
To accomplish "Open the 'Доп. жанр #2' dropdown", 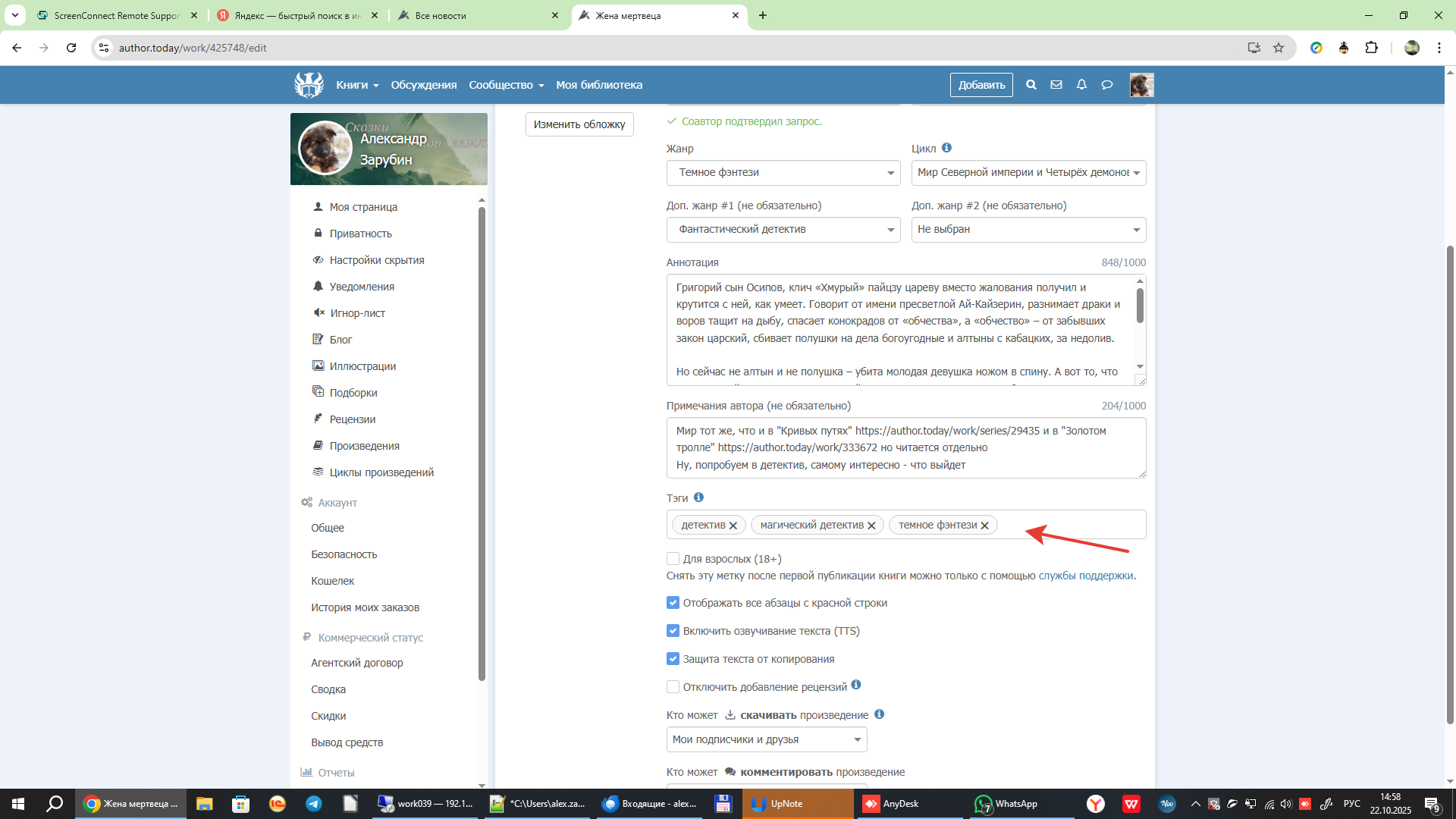I will pos(1028,230).
